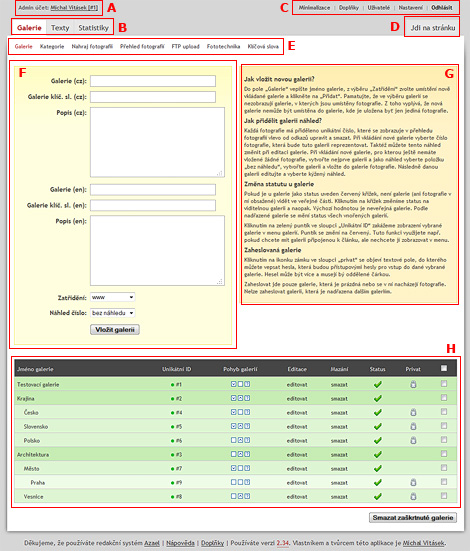Click move-up icon in Vesnice row
Screen dimensions: 470x551
(x=240, y=496)
